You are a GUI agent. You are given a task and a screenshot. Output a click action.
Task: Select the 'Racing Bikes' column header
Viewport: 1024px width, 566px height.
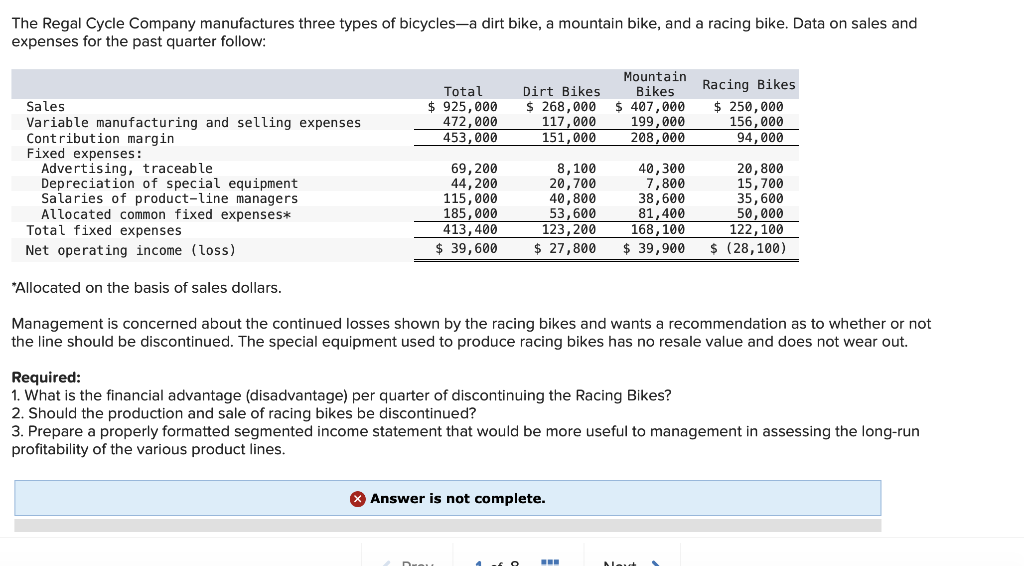(x=748, y=85)
